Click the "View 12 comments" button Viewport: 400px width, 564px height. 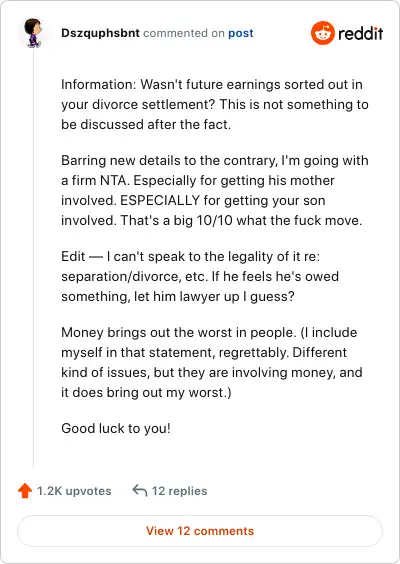point(200,531)
